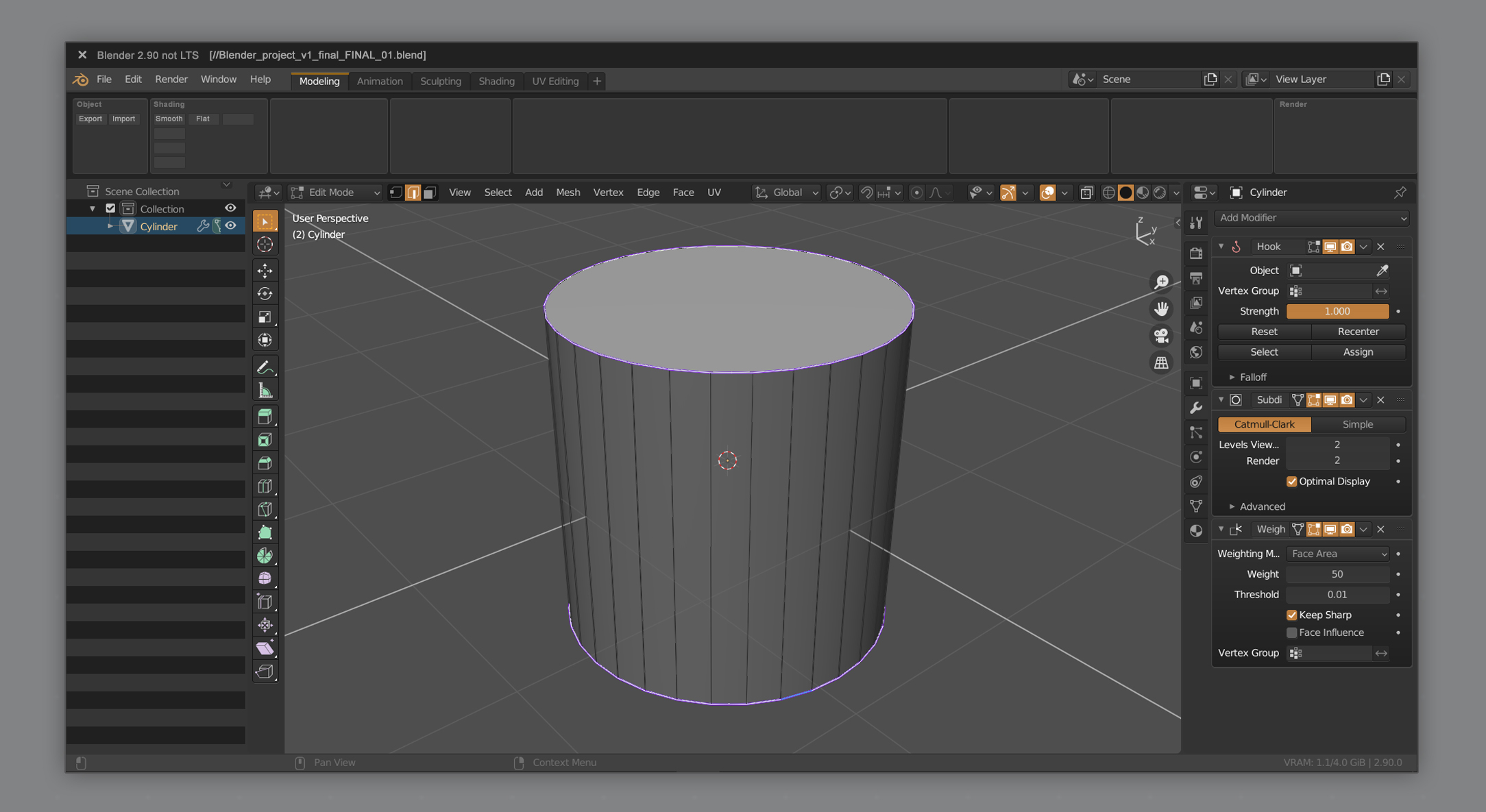
Task: Open the UV Editing workspace tab
Action: (555, 81)
